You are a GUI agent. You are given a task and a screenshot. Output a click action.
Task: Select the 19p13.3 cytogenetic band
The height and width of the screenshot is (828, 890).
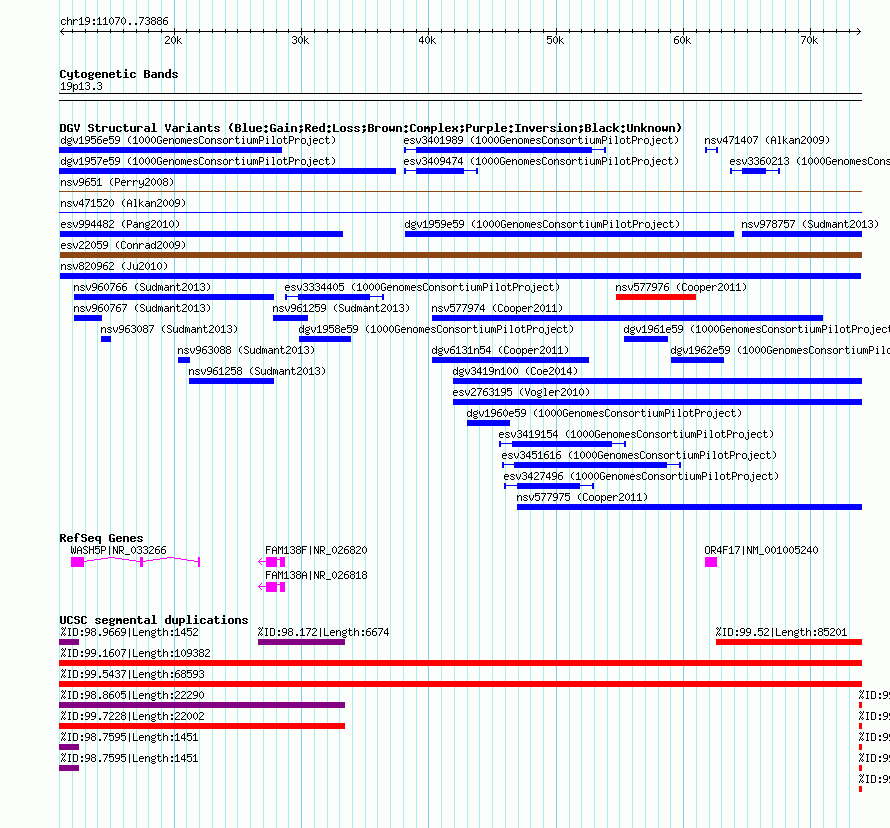click(x=460, y=97)
